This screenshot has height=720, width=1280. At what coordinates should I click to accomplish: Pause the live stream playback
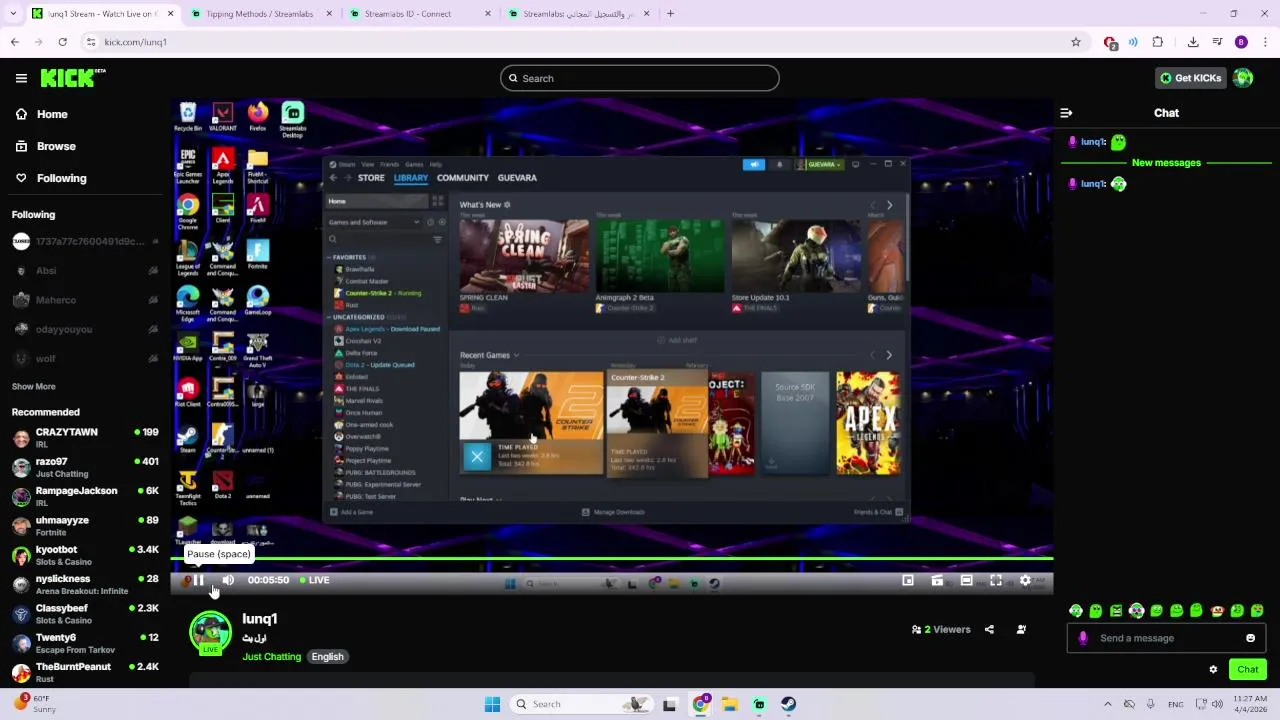point(198,580)
